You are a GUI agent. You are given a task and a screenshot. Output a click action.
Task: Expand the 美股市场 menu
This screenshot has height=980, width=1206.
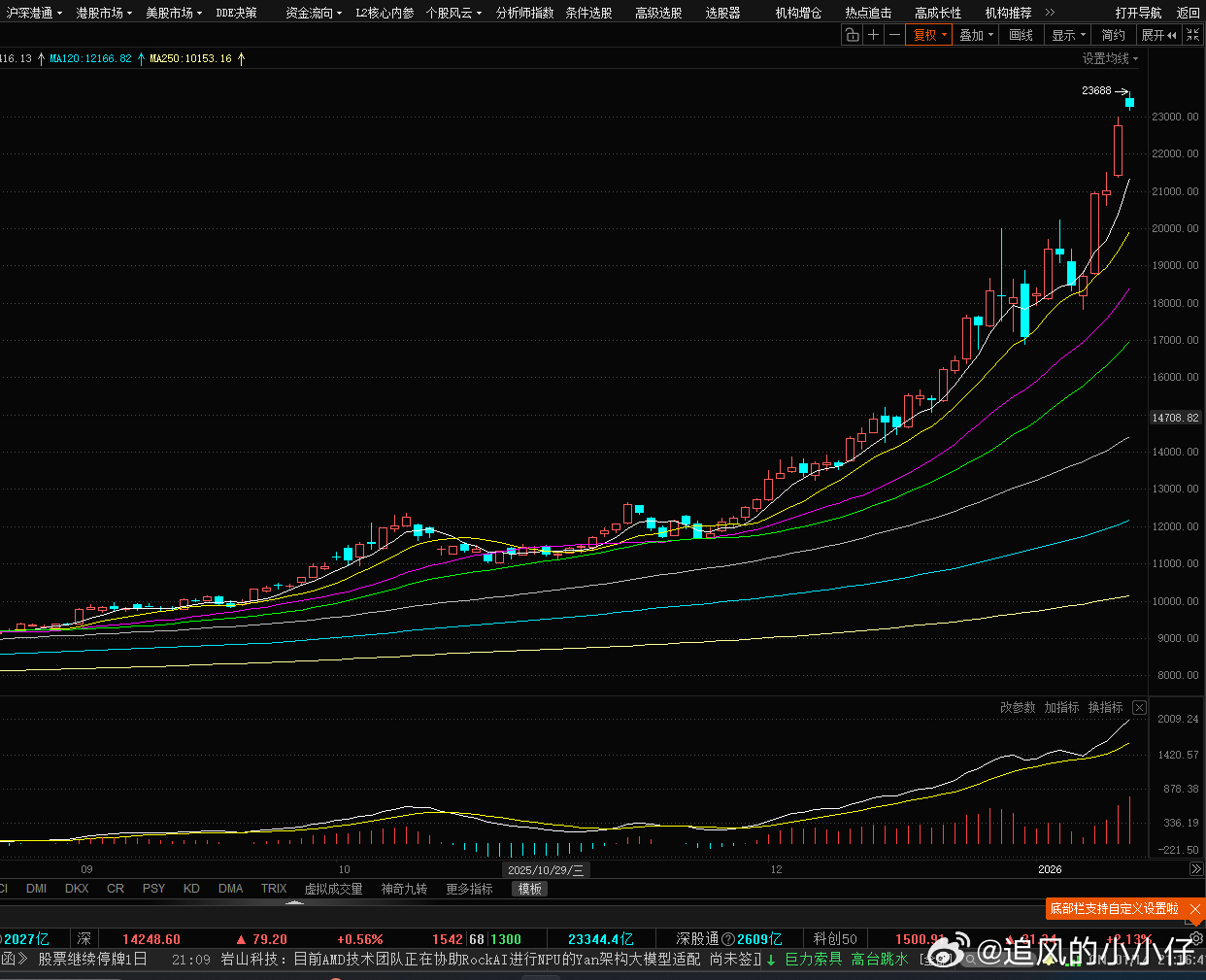point(174,13)
